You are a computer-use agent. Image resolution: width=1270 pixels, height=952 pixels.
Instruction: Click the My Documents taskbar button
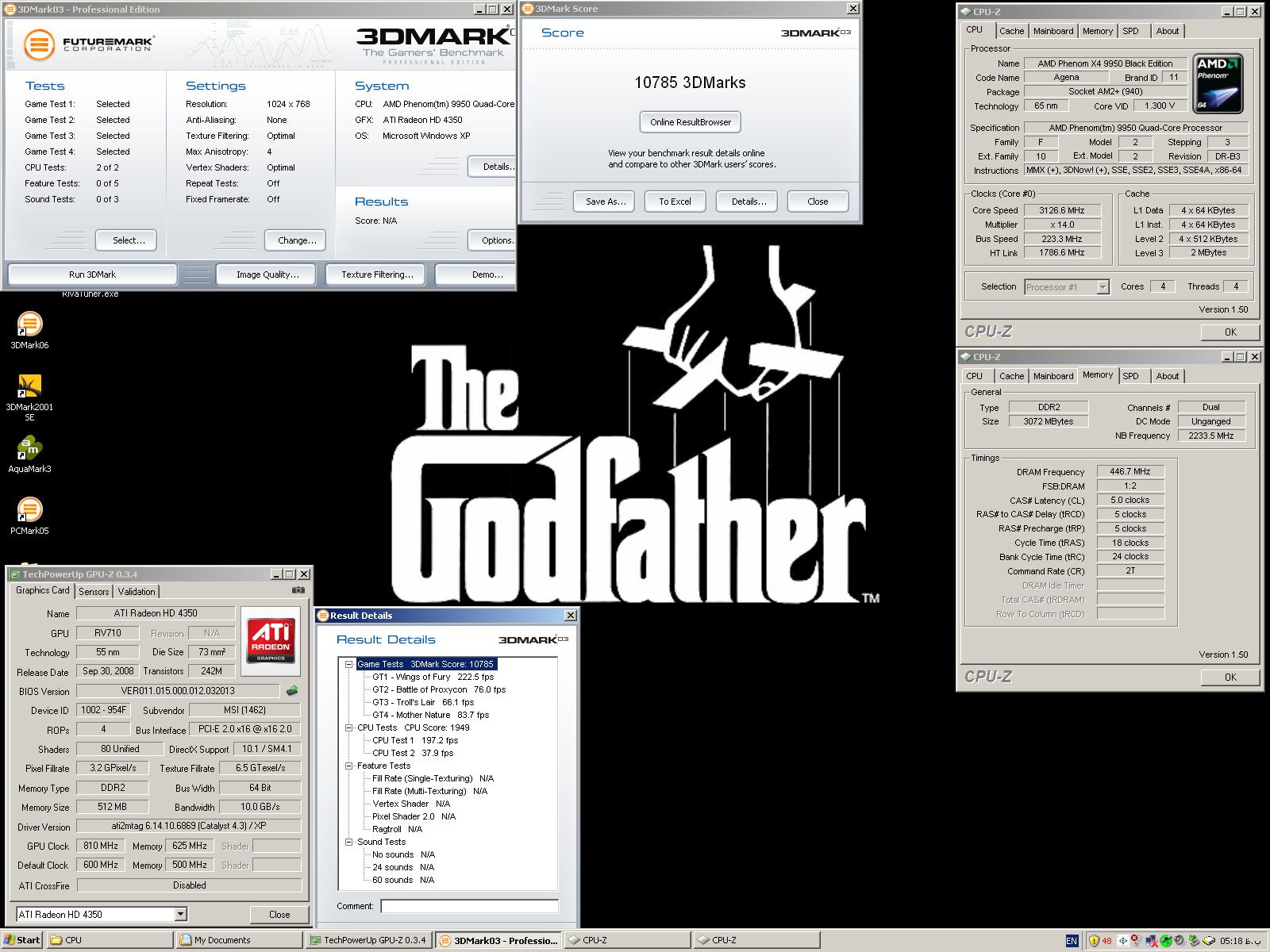pyautogui.click(x=238, y=940)
